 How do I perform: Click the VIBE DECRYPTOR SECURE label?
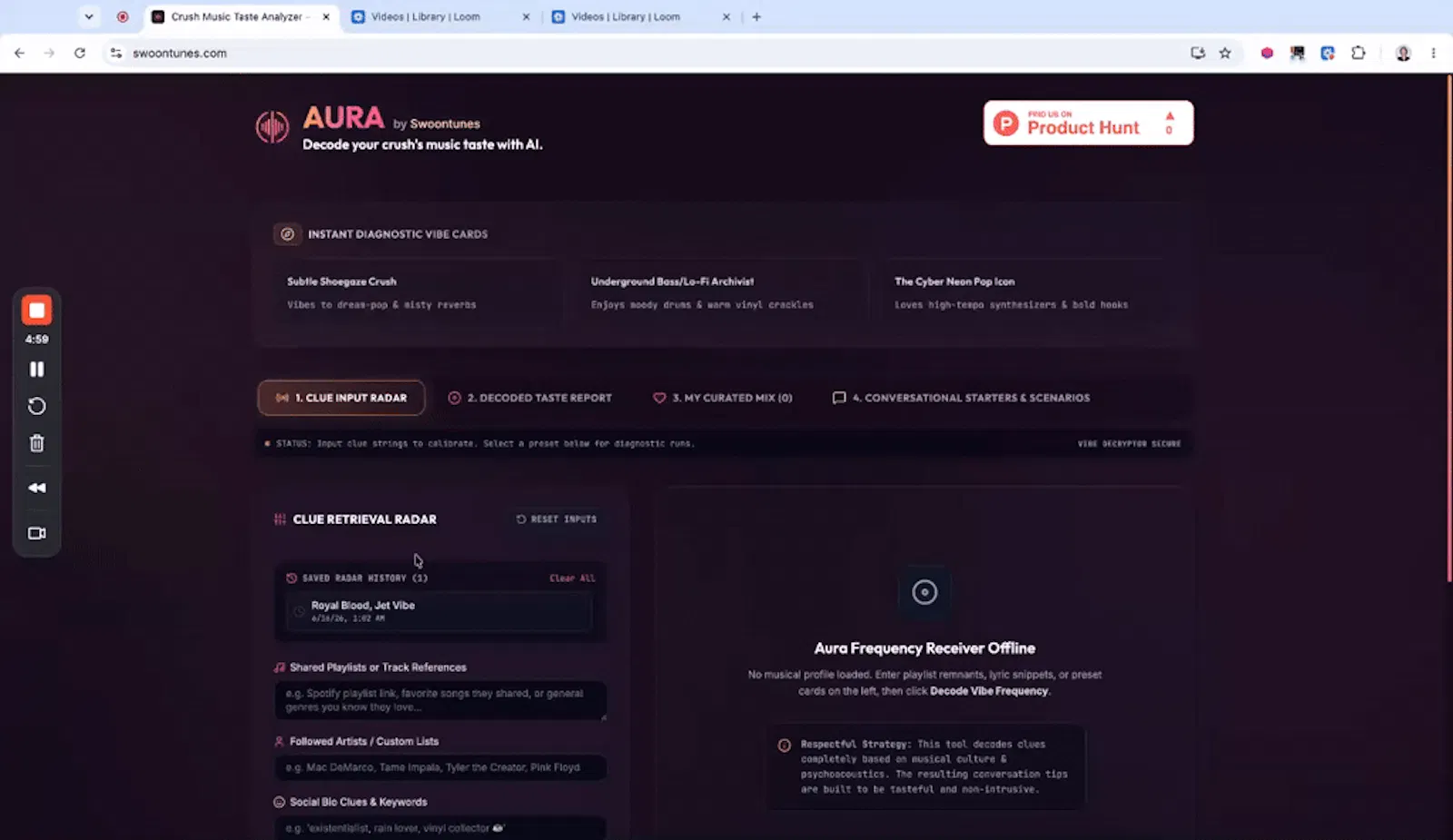[x=1129, y=444]
